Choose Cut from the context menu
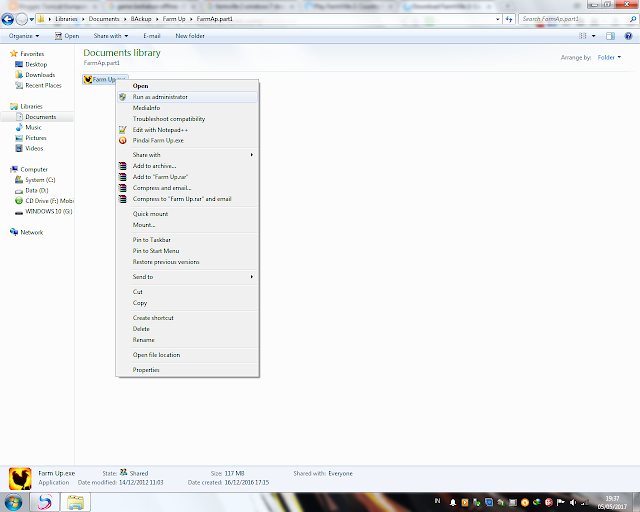Screen dimensions: 640x512 (187, 292)
